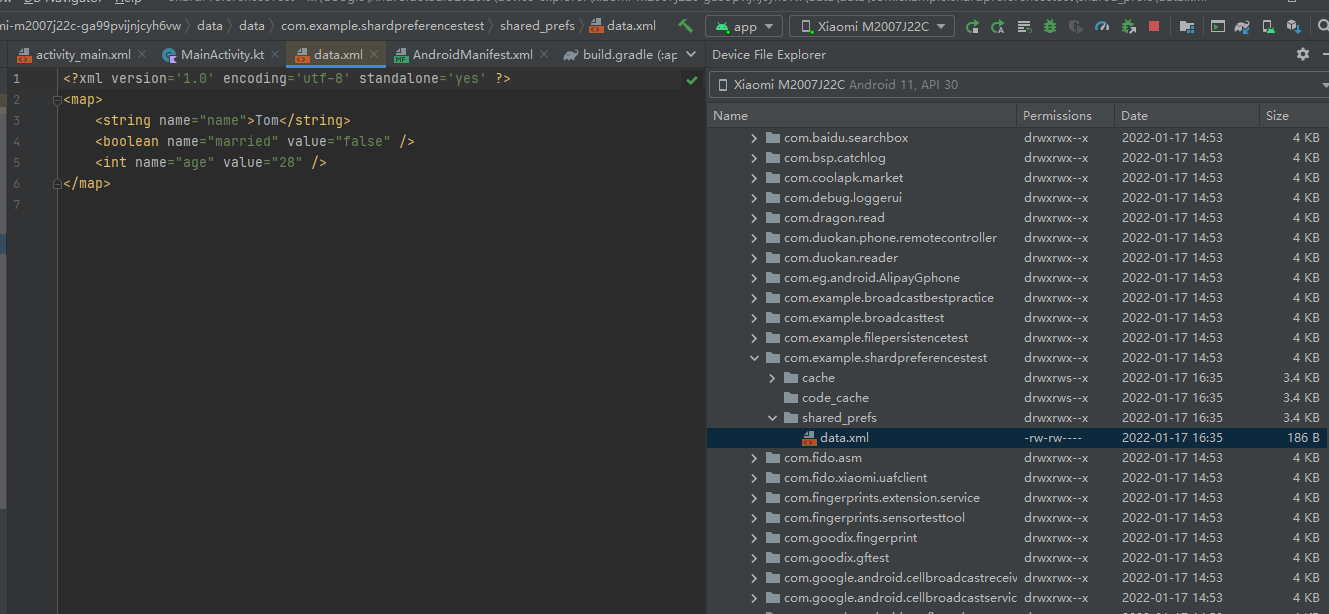Screen dimensions: 1329x614
Task: Sort by the Date column header
Action: 1187,116
